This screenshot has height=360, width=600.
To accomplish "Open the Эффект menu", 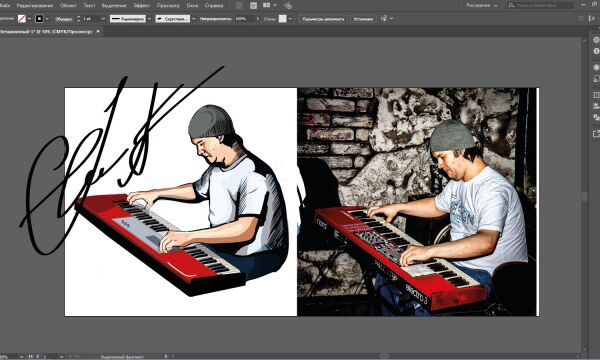I will click(x=142, y=5).
